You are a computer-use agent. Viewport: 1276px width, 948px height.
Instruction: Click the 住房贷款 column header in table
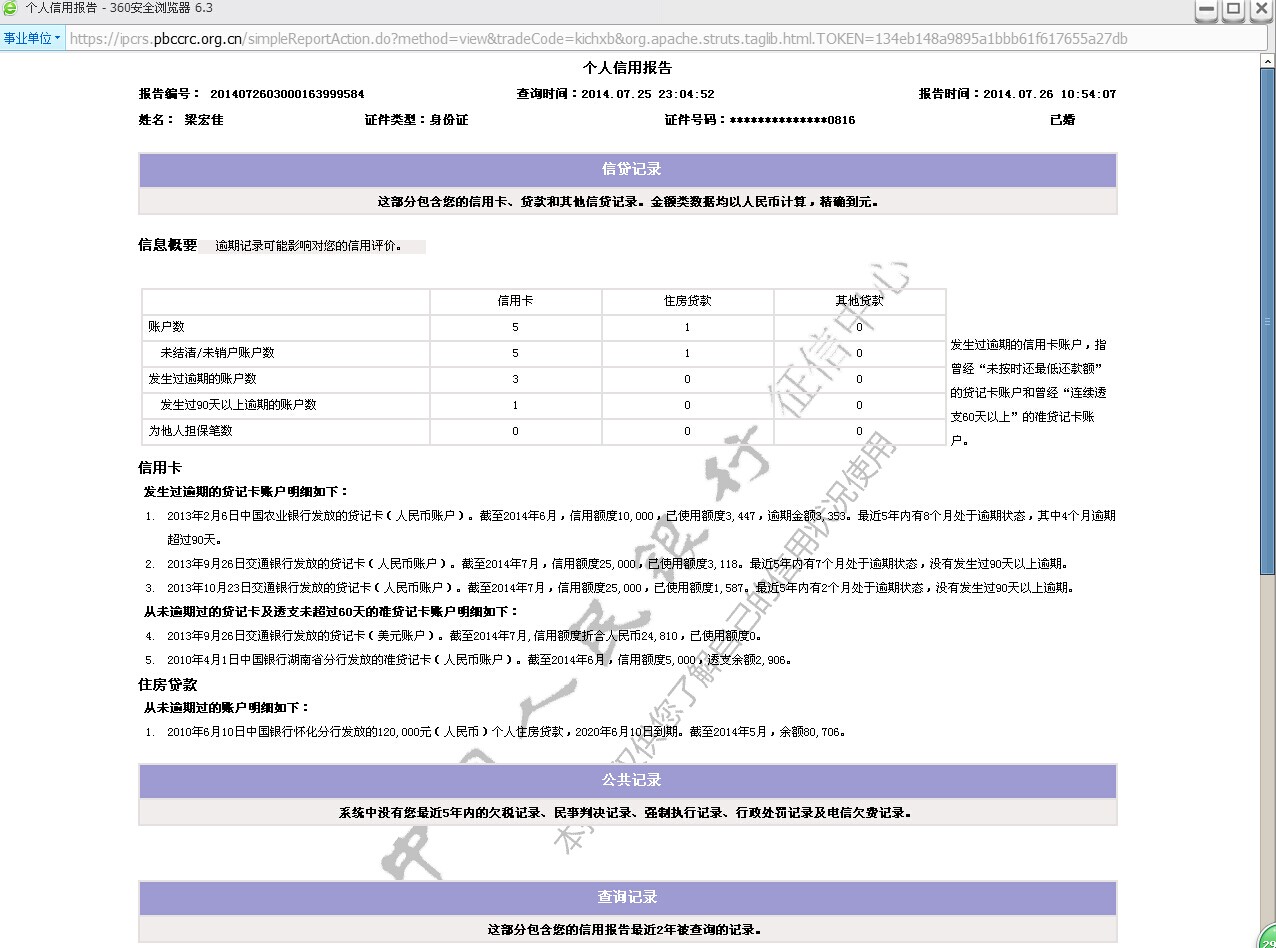[x=687, y=301]
